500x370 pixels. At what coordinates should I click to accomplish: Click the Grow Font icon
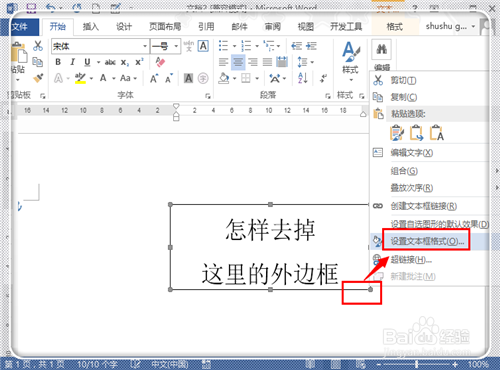click(154, 79)
